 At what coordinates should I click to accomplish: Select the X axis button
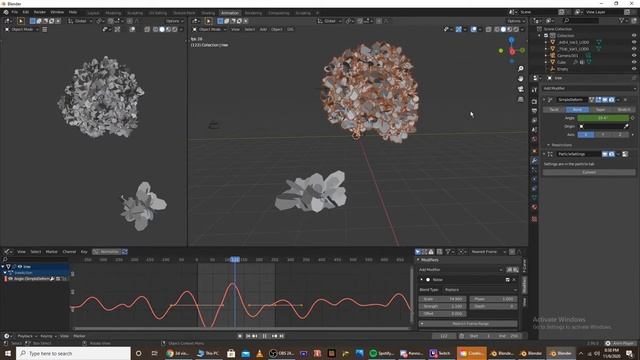585,135
